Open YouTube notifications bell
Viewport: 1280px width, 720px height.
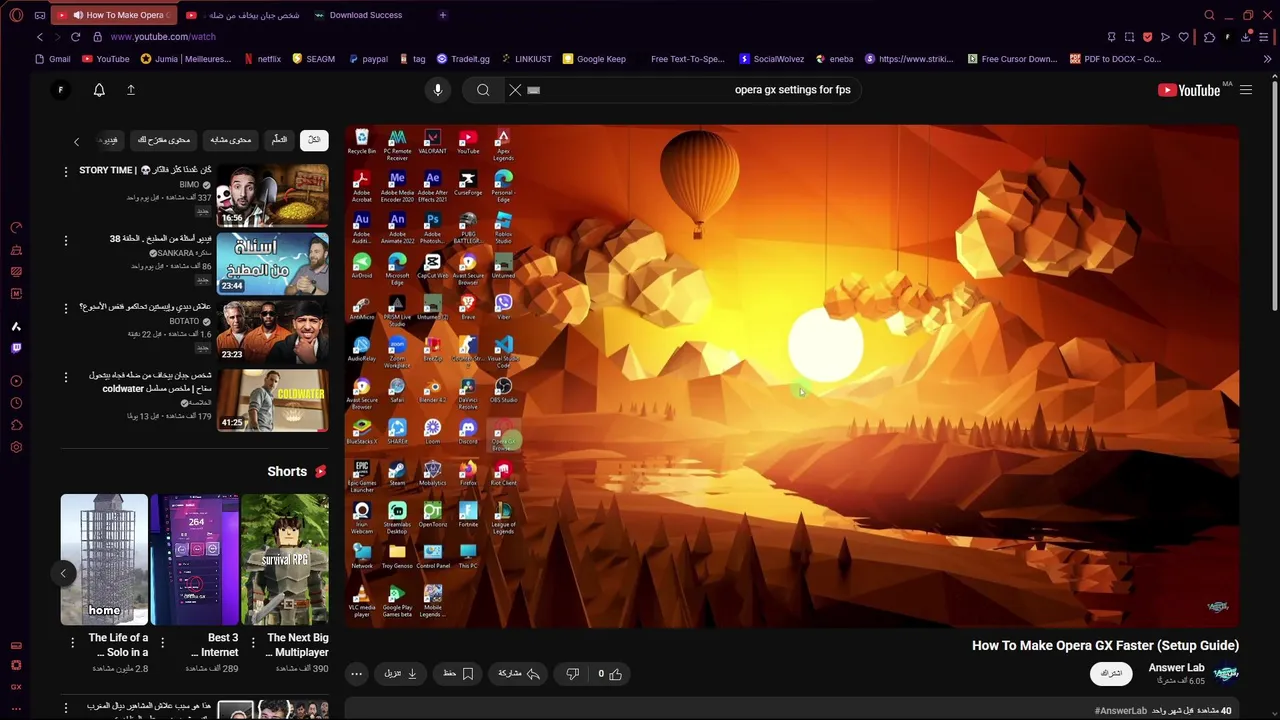tap(99, 90)
